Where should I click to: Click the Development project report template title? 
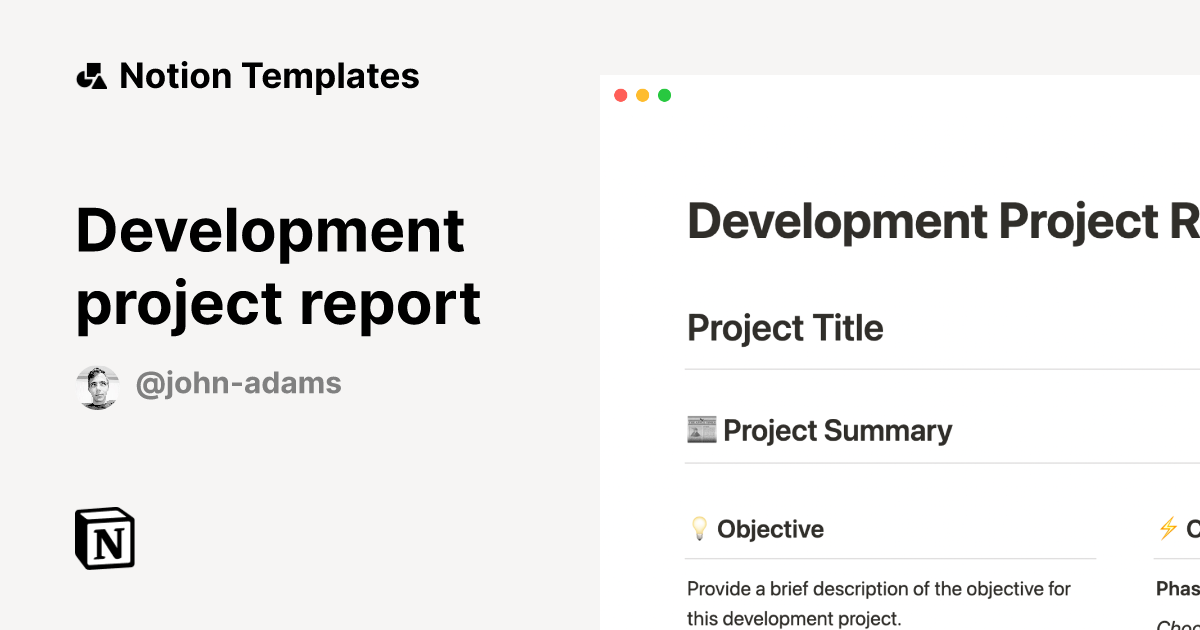(x=278, y=268)
